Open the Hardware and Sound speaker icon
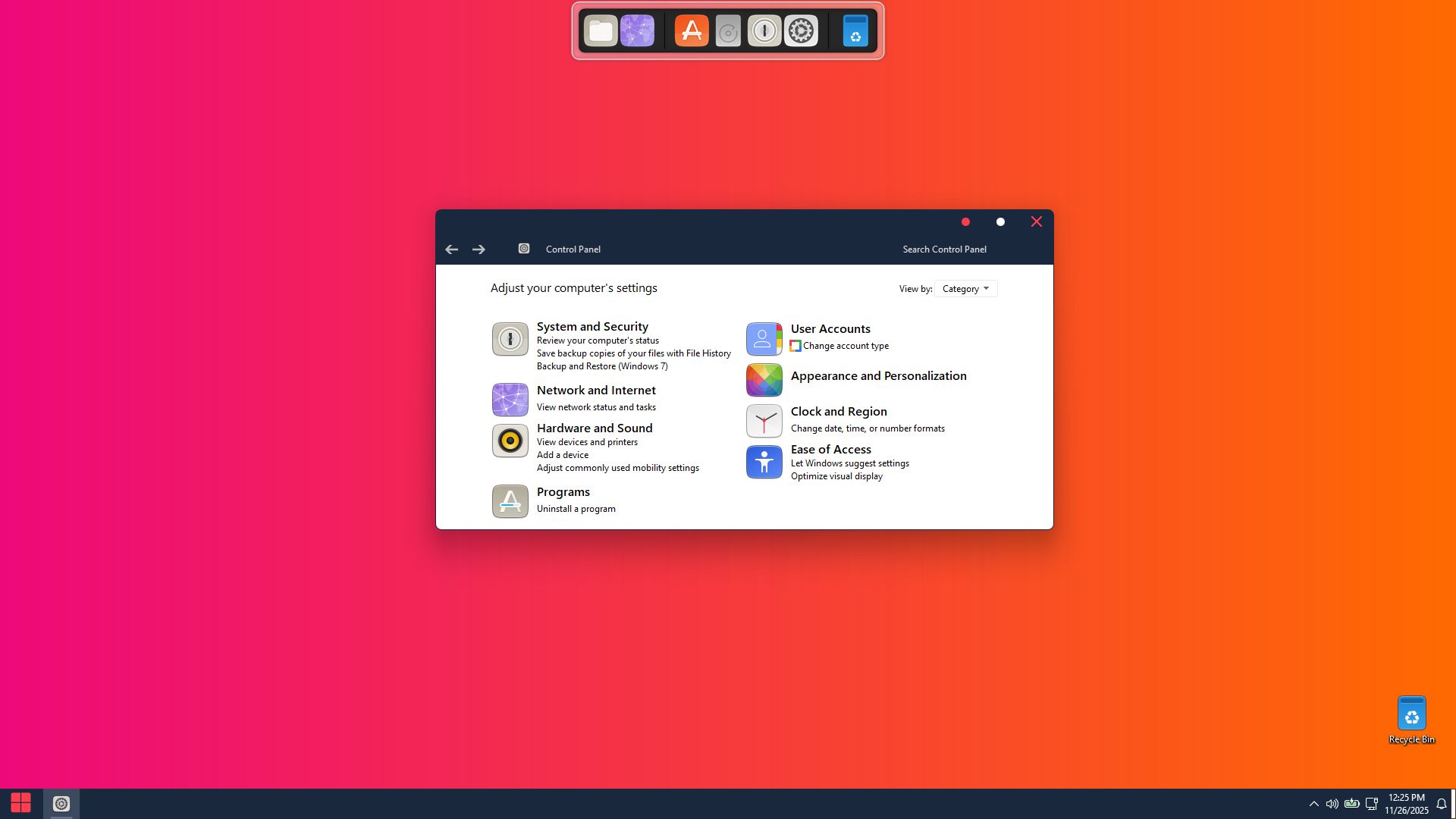The height and width of the screenshot is (819, 1456). point(510,441)
